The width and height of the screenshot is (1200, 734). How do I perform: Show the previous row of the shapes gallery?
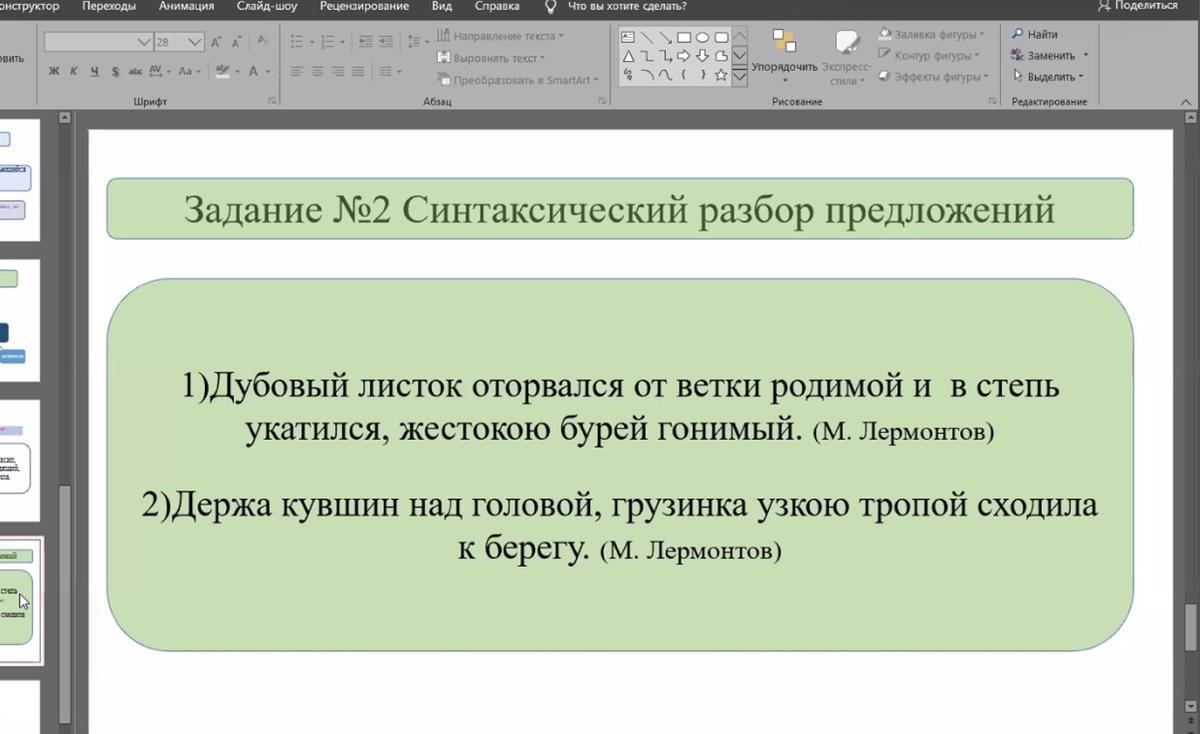pos(739,37)
